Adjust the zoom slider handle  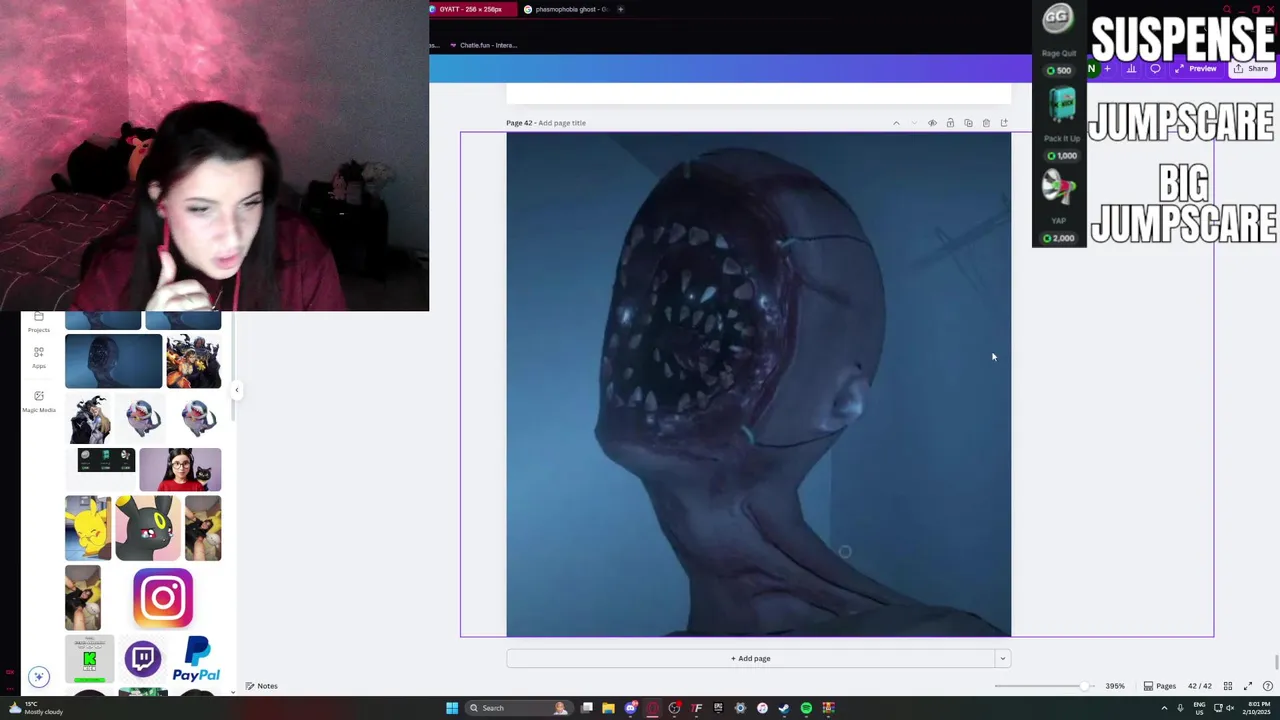coord(1085,686)
